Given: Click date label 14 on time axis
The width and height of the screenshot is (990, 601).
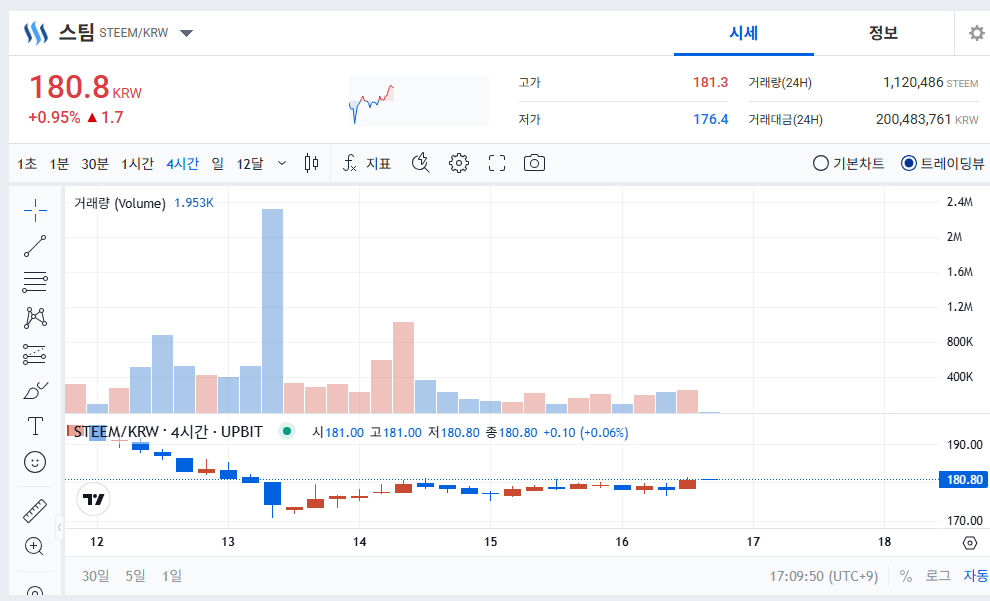Looking at the screenshot, I should tap(359, 542).
